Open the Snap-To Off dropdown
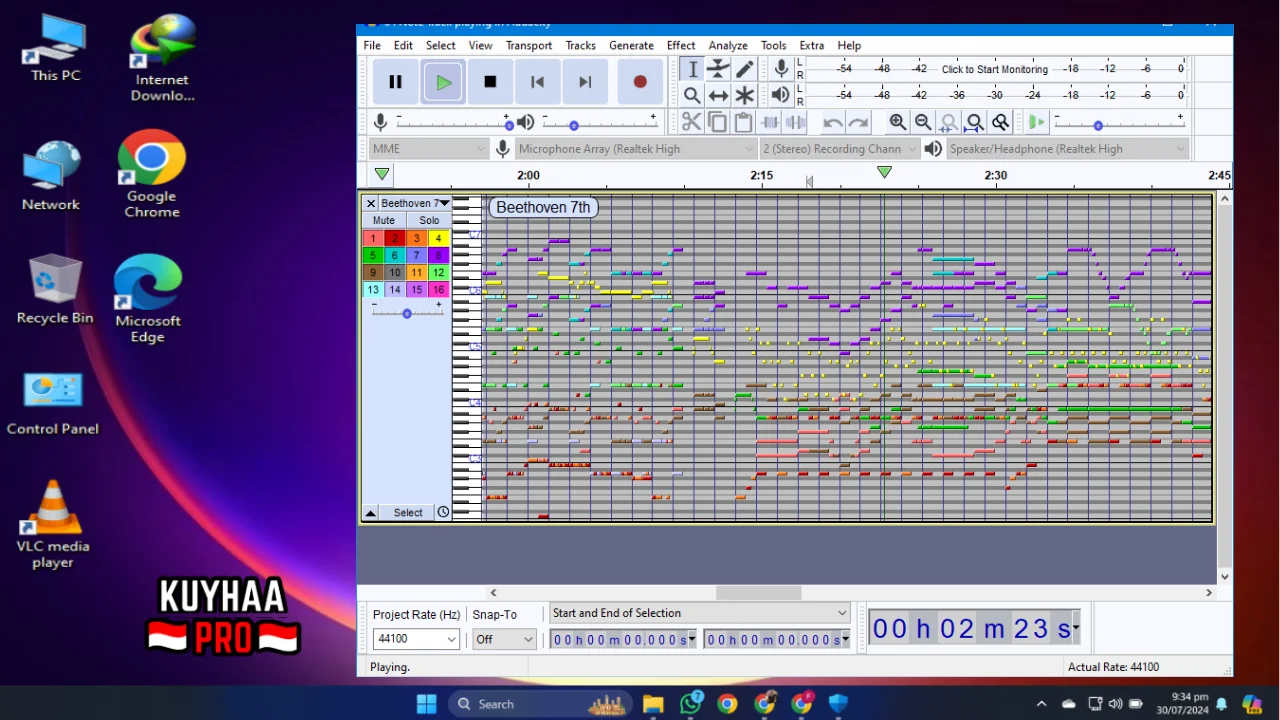1280x720 pixels. [x=504, y=639]
